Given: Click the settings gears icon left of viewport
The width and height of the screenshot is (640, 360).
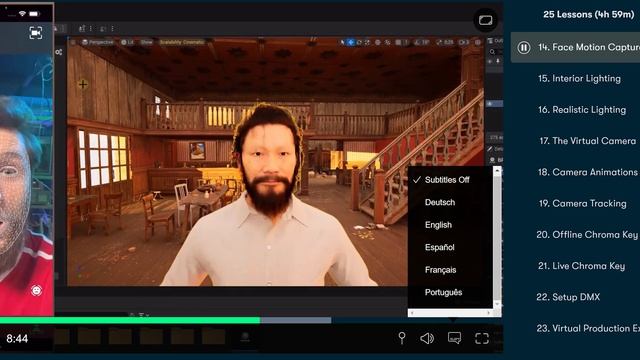Looking at the screenshot, I should (x=59, y=52).
